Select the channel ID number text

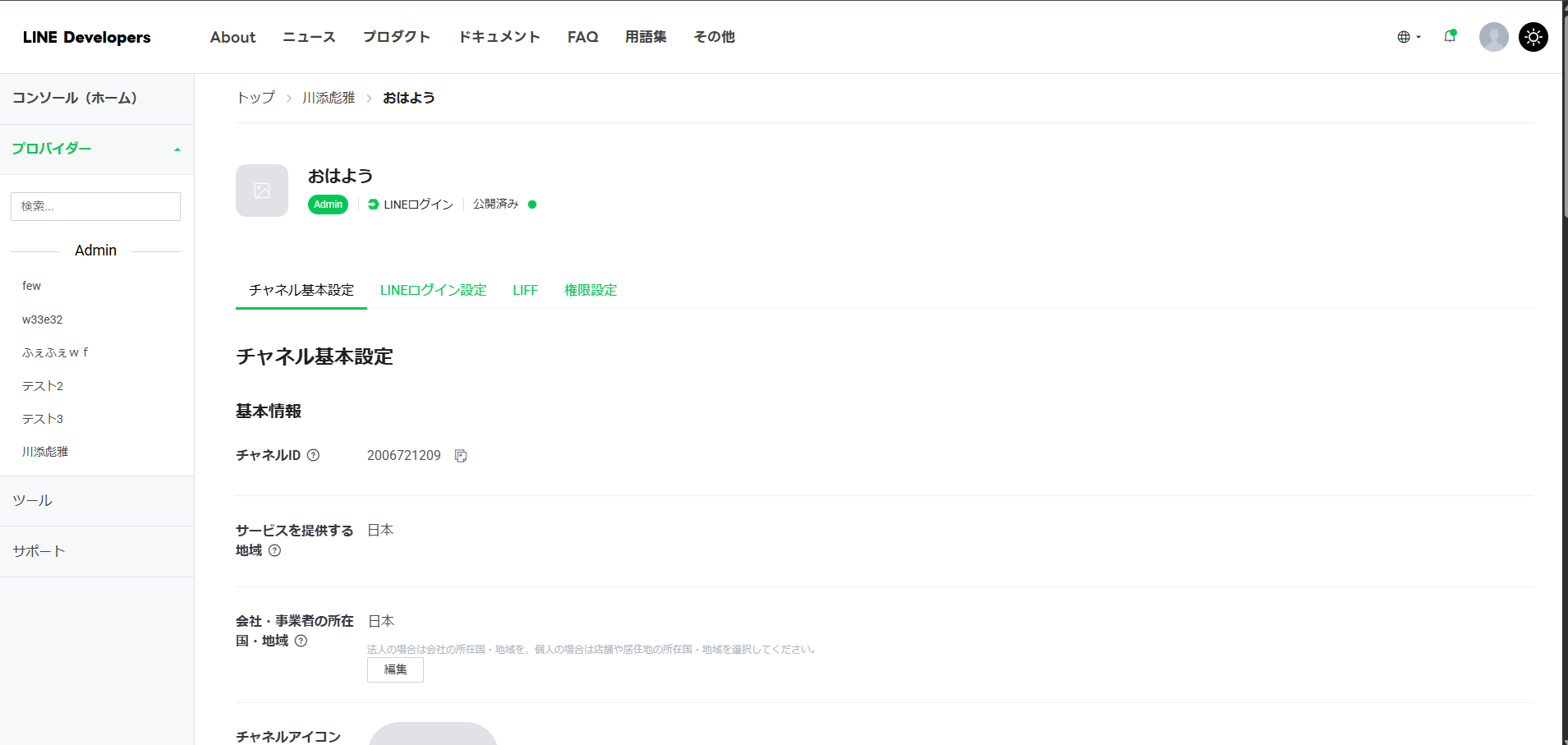404,455
